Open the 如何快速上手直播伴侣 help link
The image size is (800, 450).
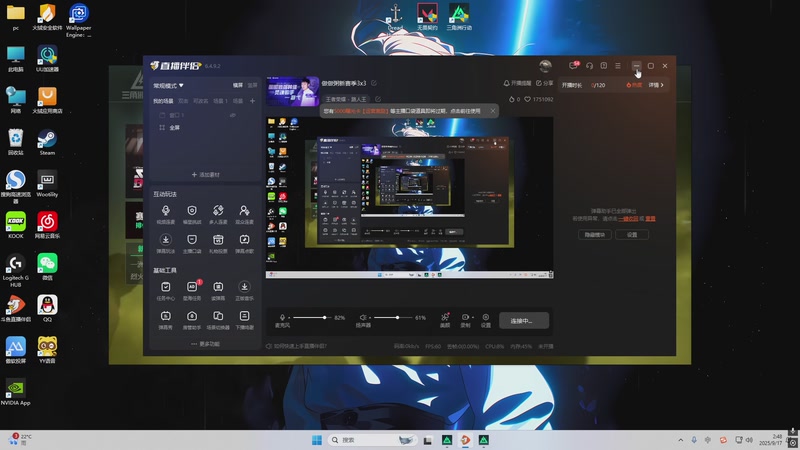296,346
